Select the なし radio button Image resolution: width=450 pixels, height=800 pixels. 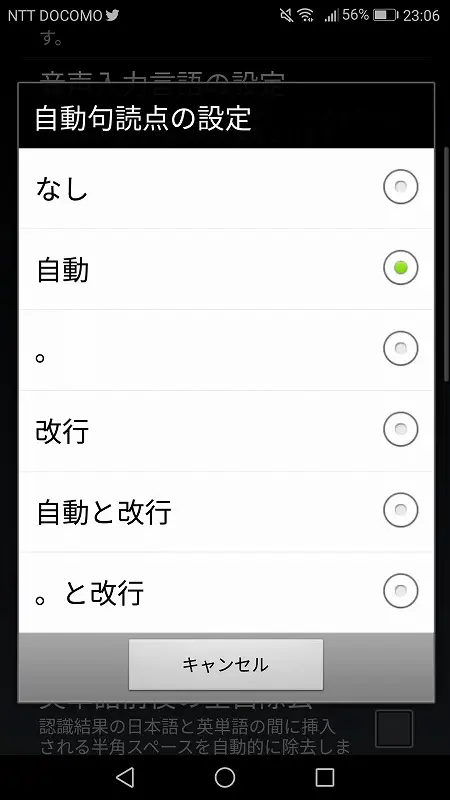[x=401, y=187]
